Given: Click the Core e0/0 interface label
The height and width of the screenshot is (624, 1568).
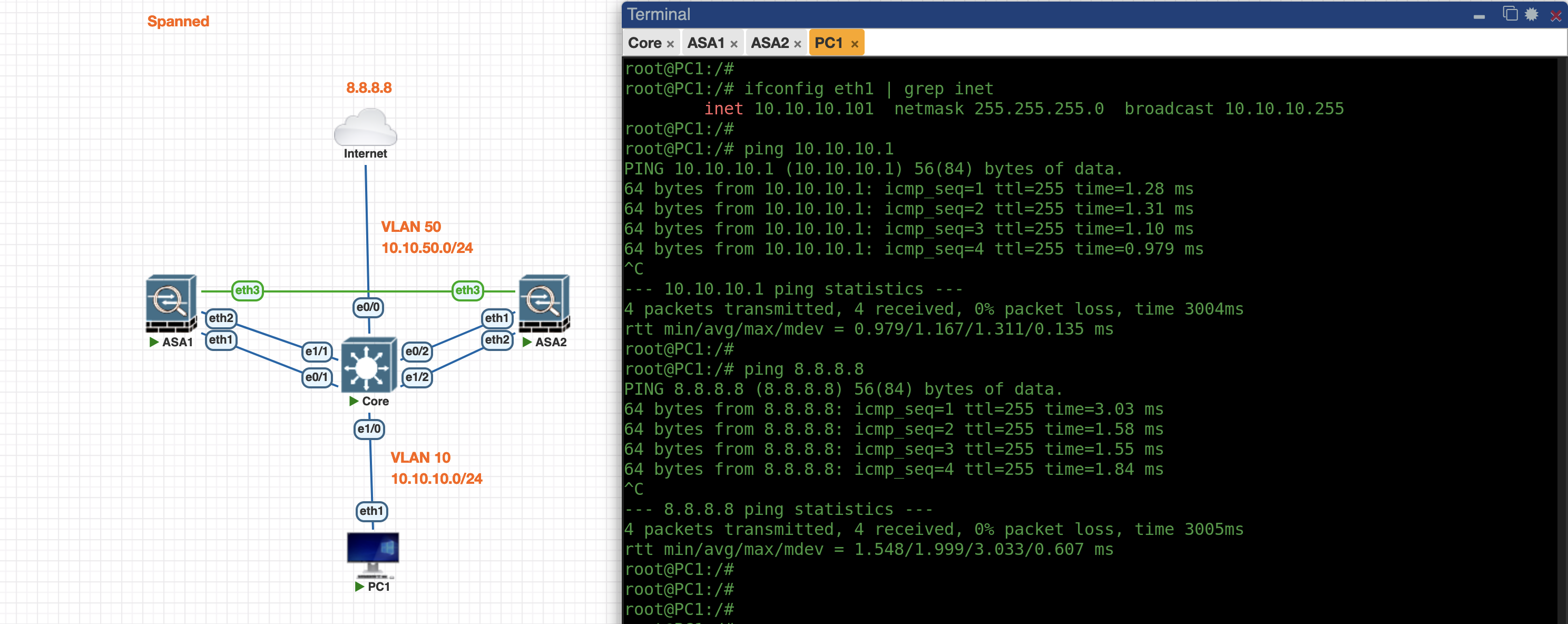Looking at the screenshot, I should [x=368, y=307].
